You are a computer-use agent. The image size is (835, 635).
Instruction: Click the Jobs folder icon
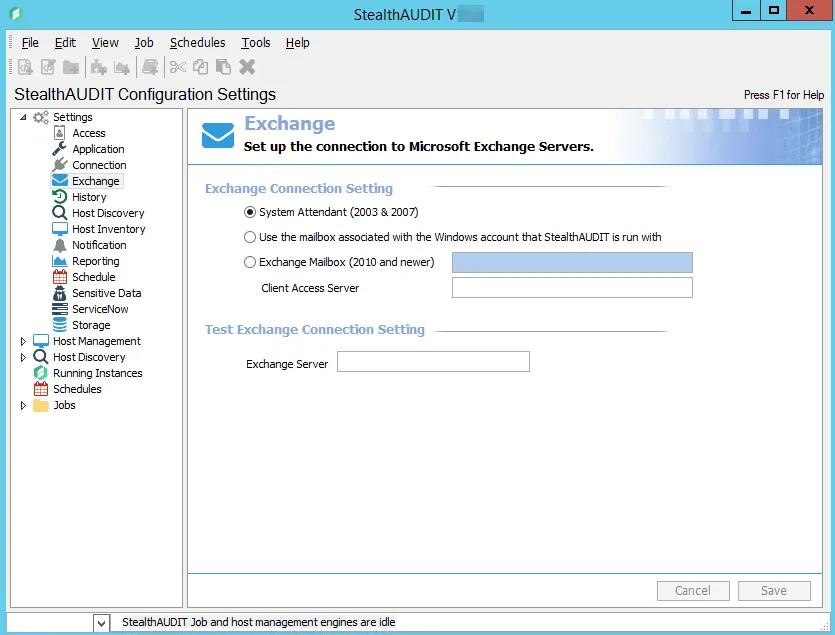click(x=40, y=405)
